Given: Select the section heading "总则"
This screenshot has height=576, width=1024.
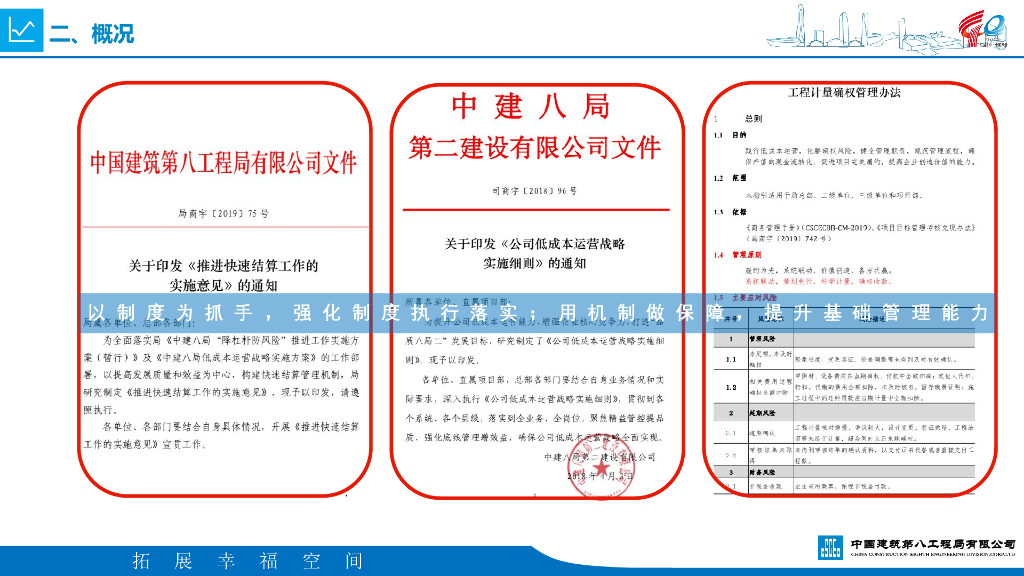Looking at the screenshot, I should (753, 119).
